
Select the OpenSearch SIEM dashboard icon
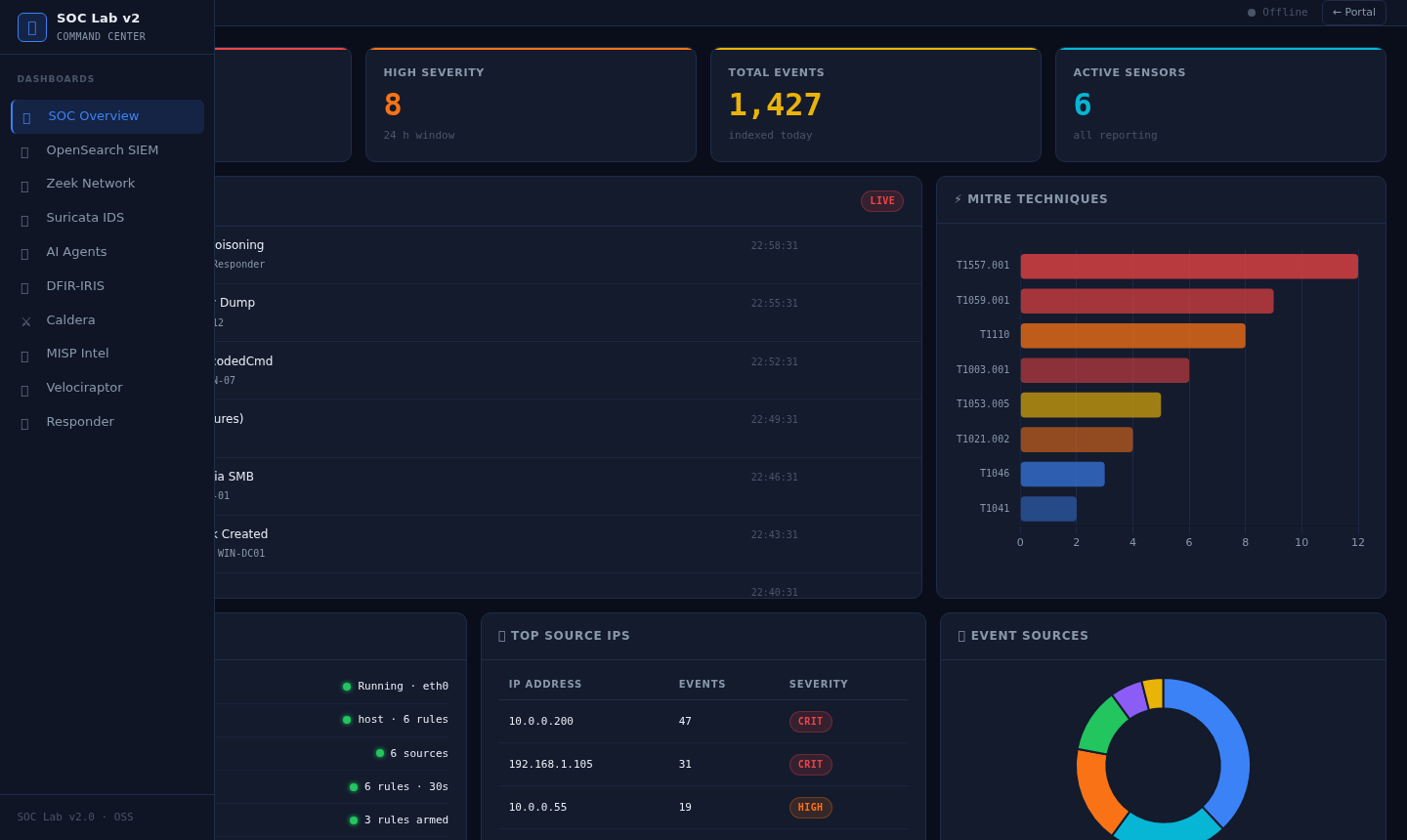tap(24, 149)
